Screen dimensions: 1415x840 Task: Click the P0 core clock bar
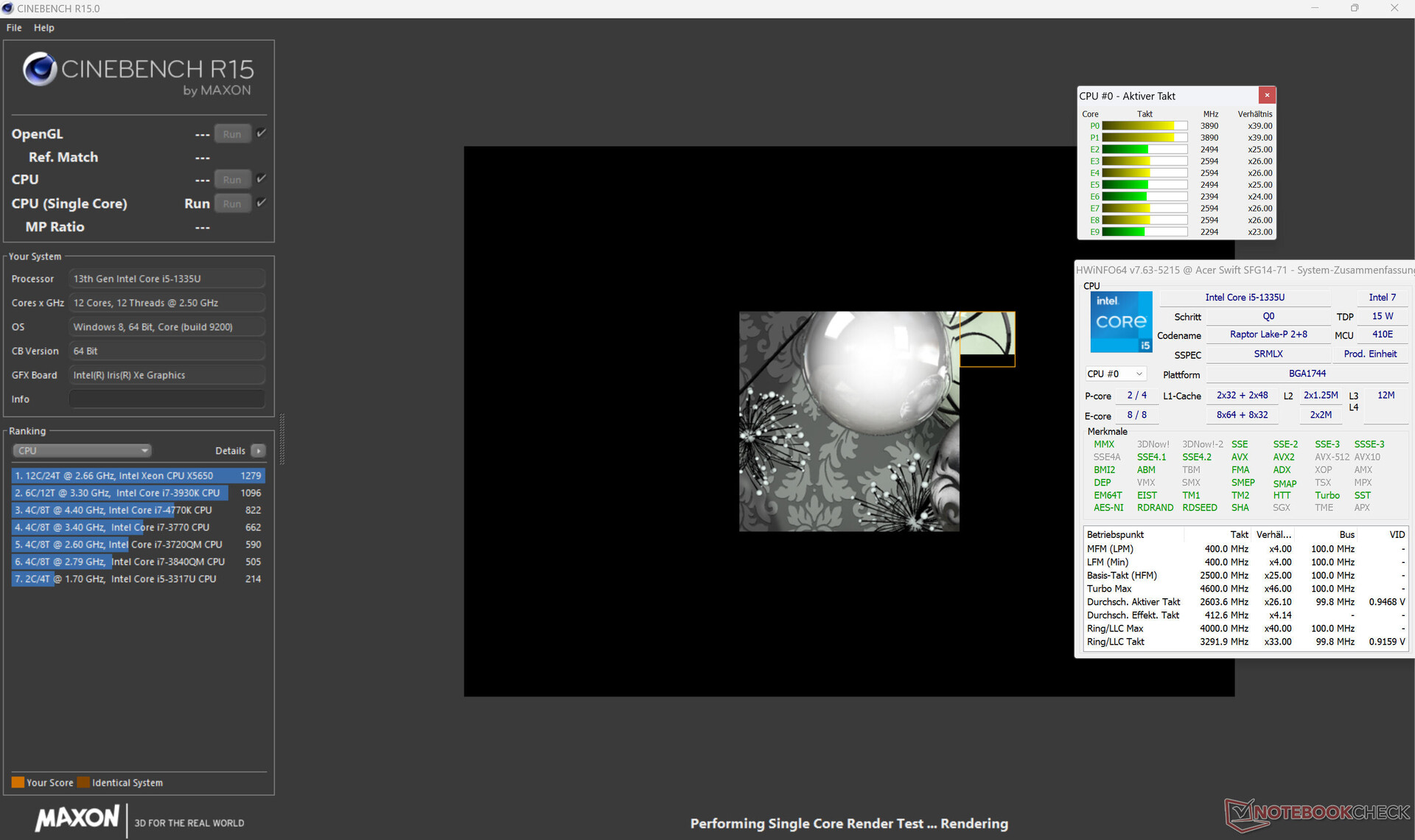1145,126
